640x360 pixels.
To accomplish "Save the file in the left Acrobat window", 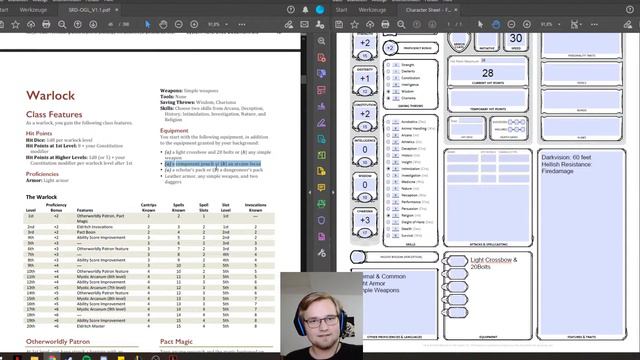I will point(1,24).
